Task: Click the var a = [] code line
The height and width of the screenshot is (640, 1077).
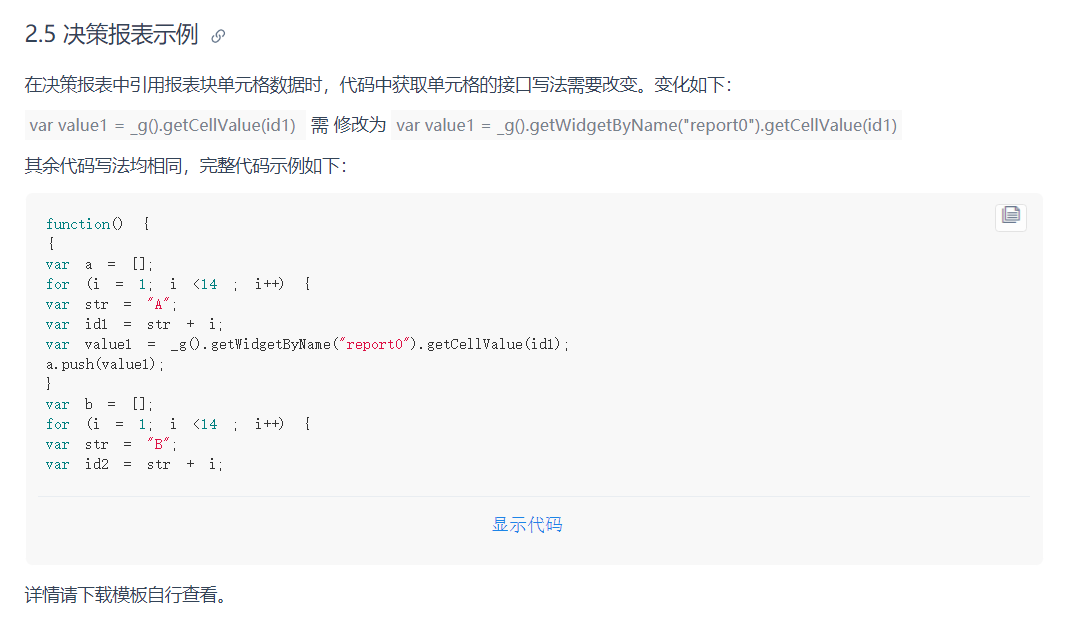Action: tap(100, 264)
